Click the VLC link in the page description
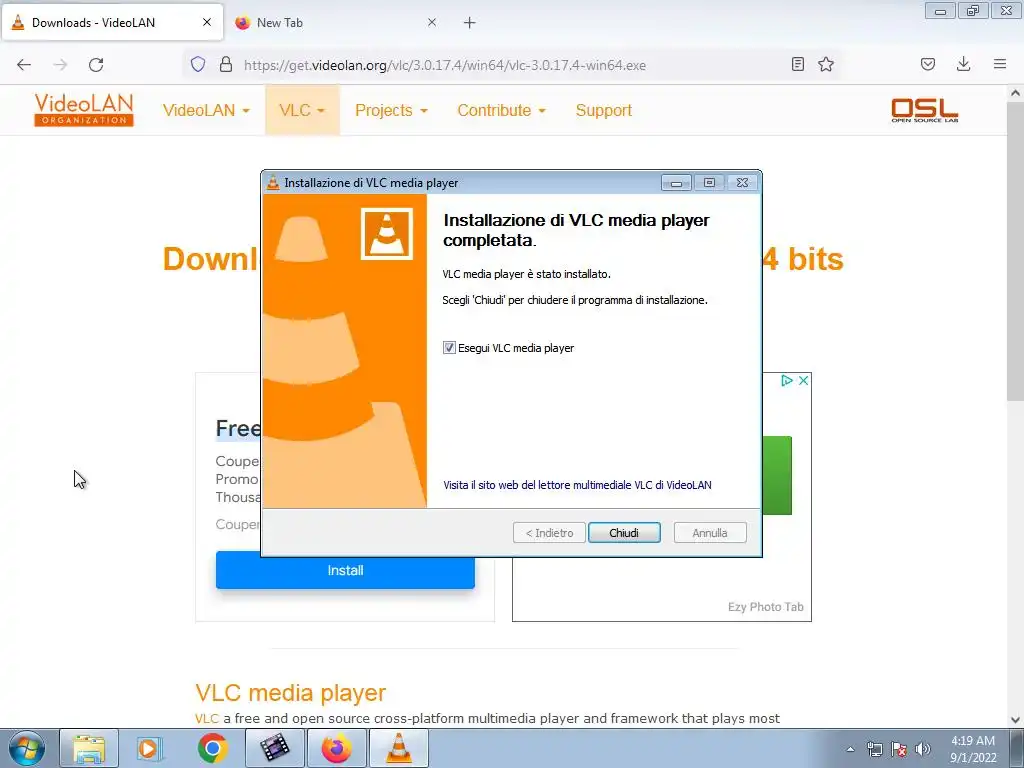 point(206,718)
